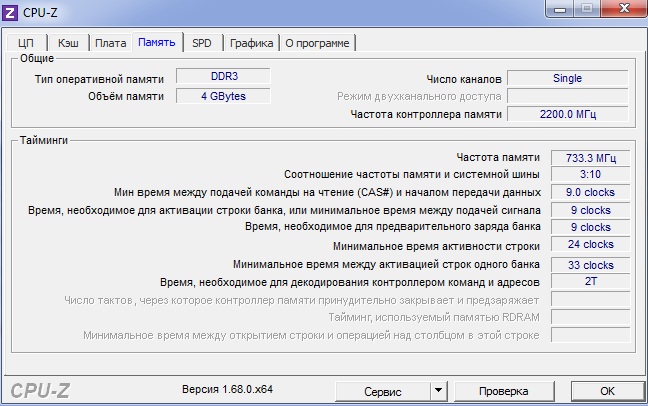Click the CPU-Z window title text
This screenshot has height=406, width=648.
click(x=40, y=13)
